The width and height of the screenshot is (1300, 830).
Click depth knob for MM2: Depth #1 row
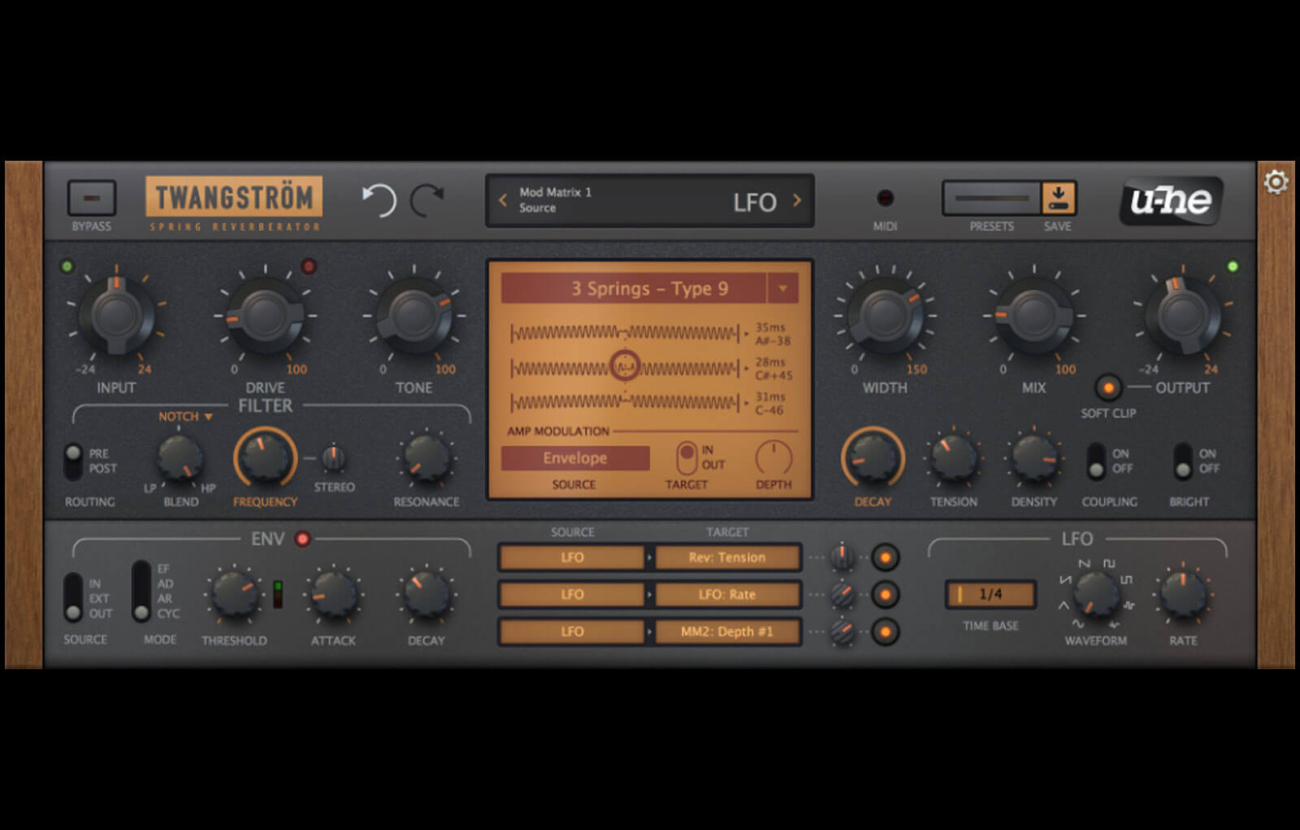[843, 632]
